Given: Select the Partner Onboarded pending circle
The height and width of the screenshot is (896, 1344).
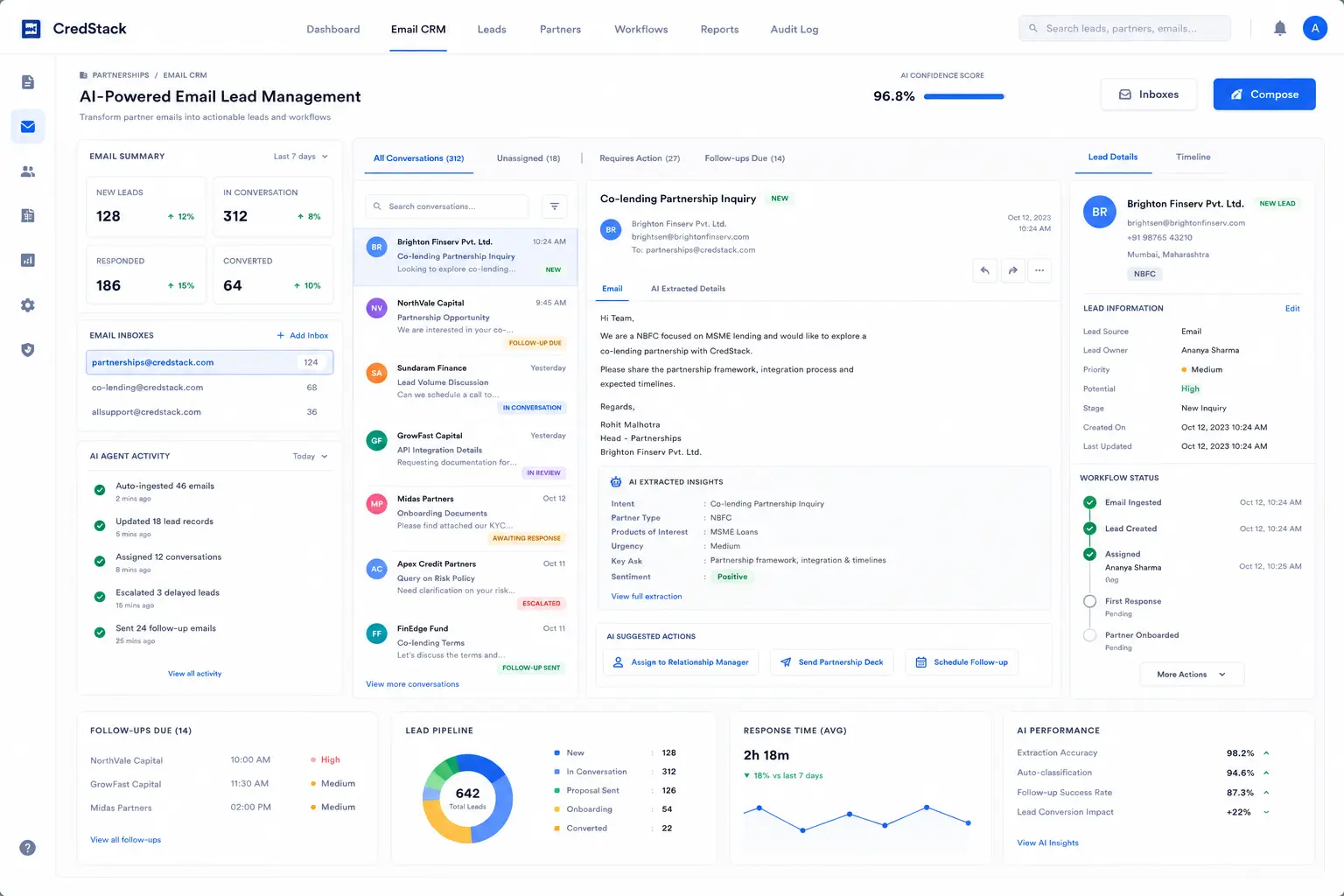Looking at the screenshot, I should click(x=1090, y=635).
